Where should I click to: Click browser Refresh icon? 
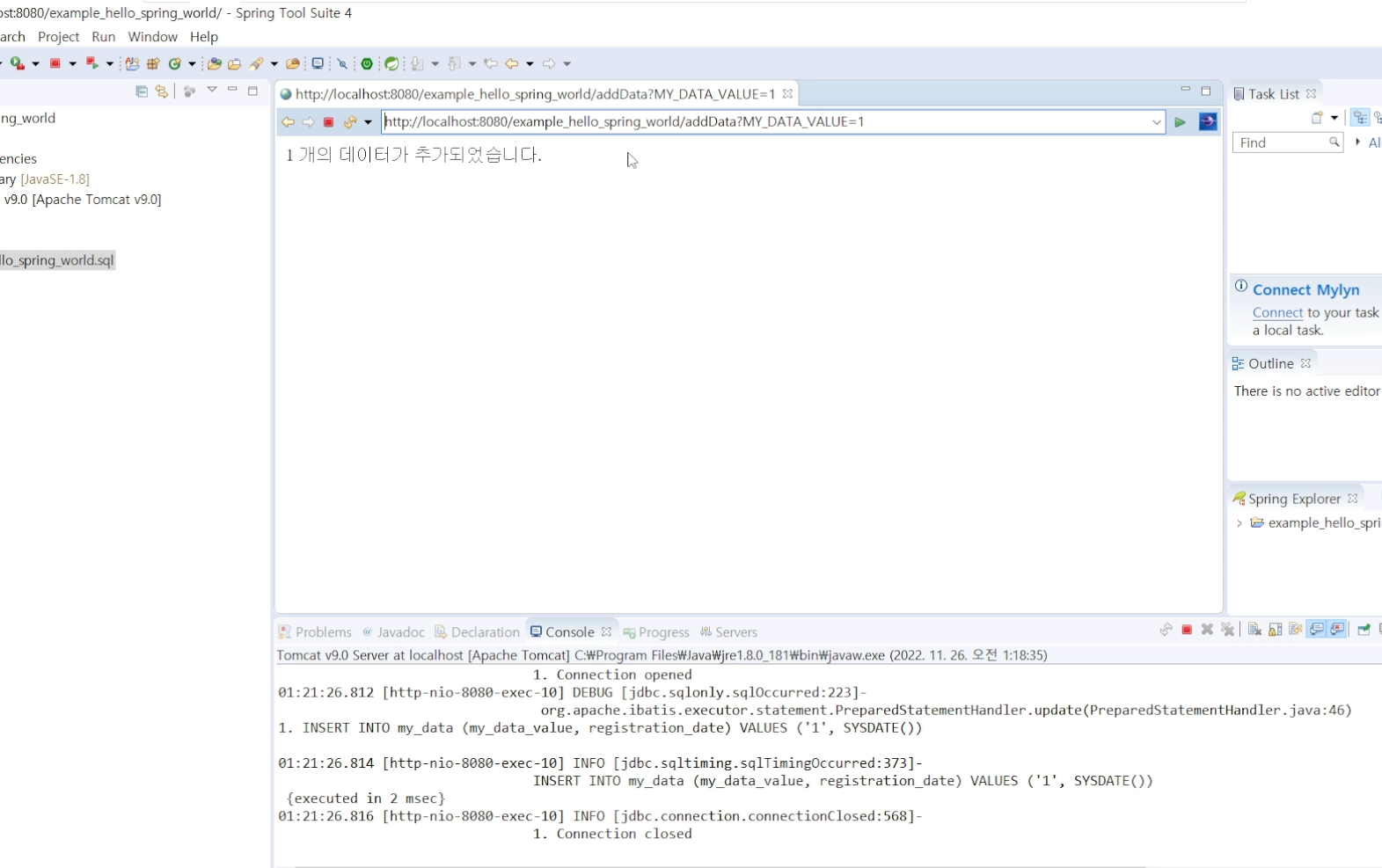(350, 122)
